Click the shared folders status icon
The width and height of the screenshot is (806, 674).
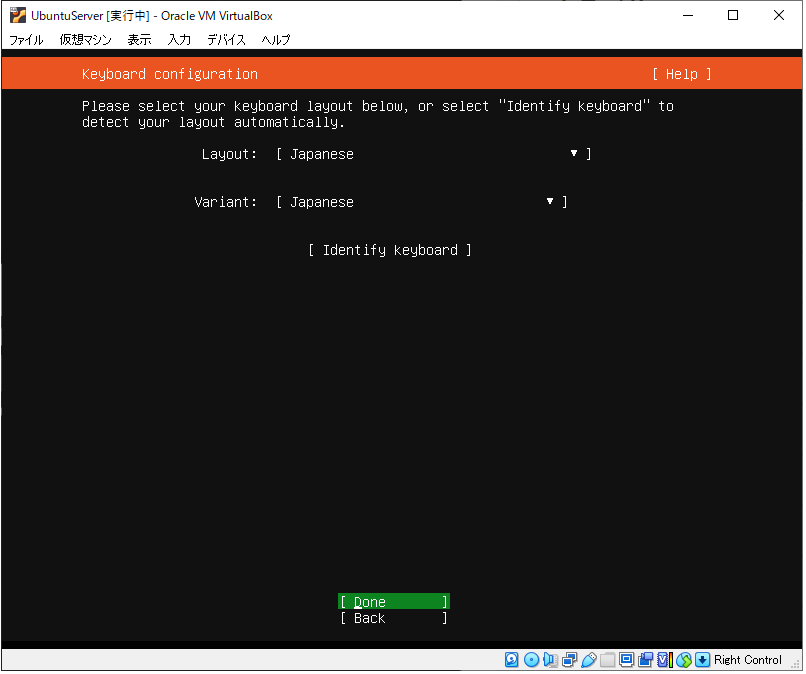tap(607, 660)
